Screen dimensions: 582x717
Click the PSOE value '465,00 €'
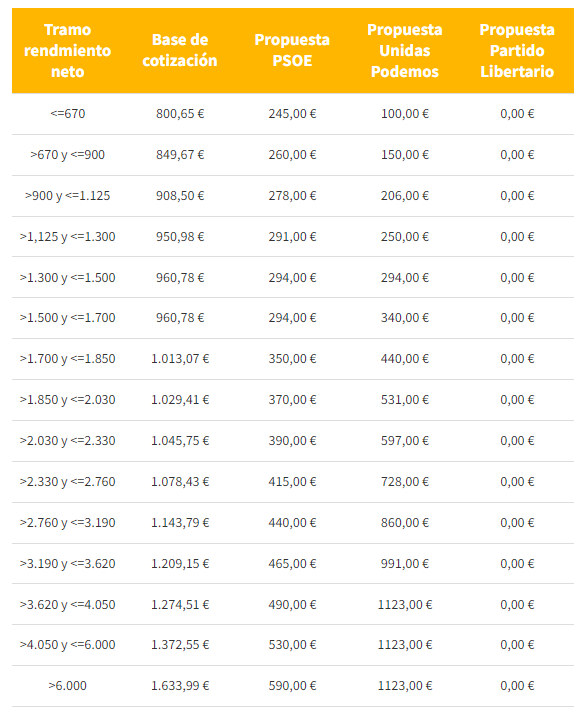[293, 563]
